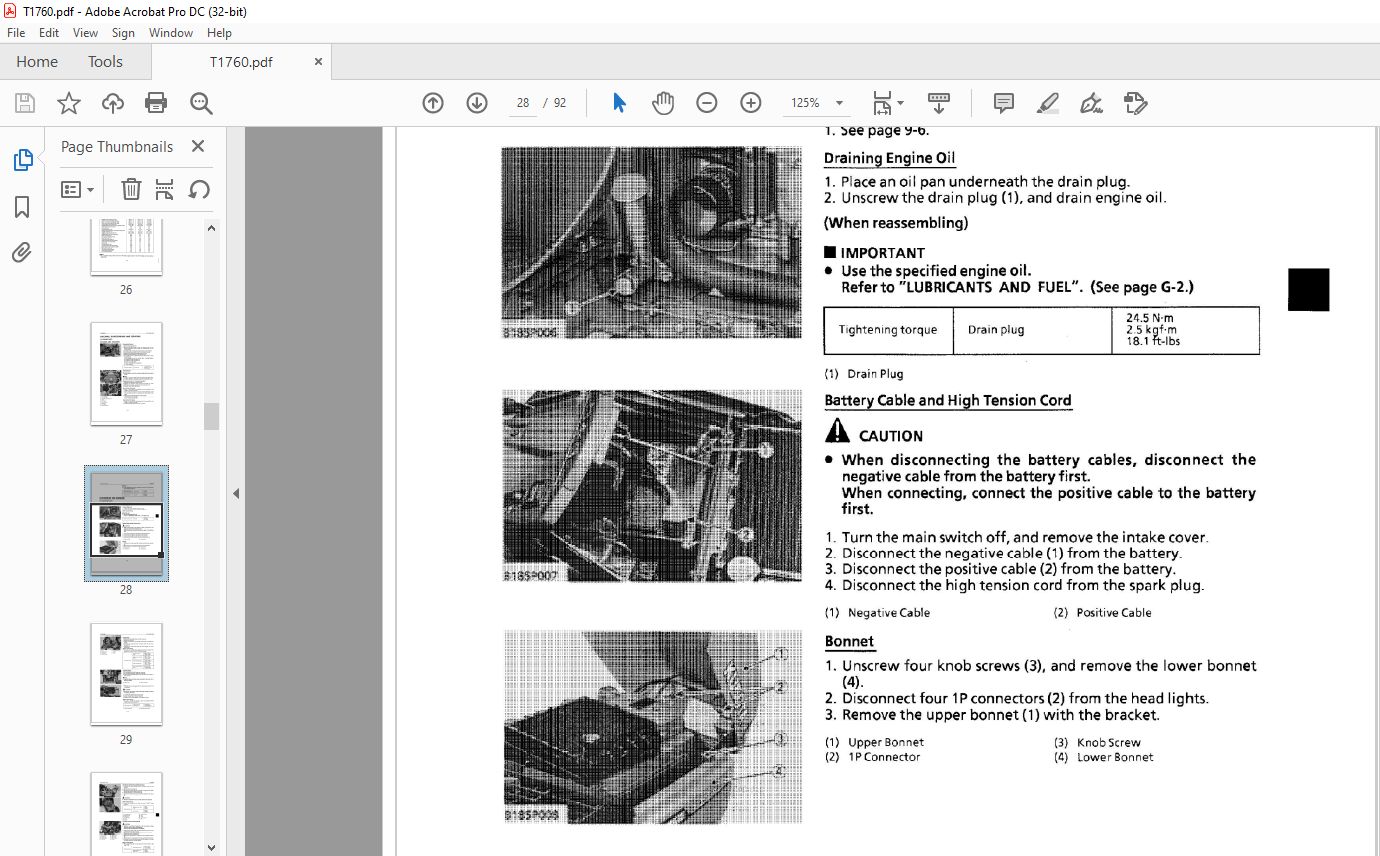Screen dimensions: 1380x856
Task: Select the page 26 thumbnail
Action: coord(126,248)
